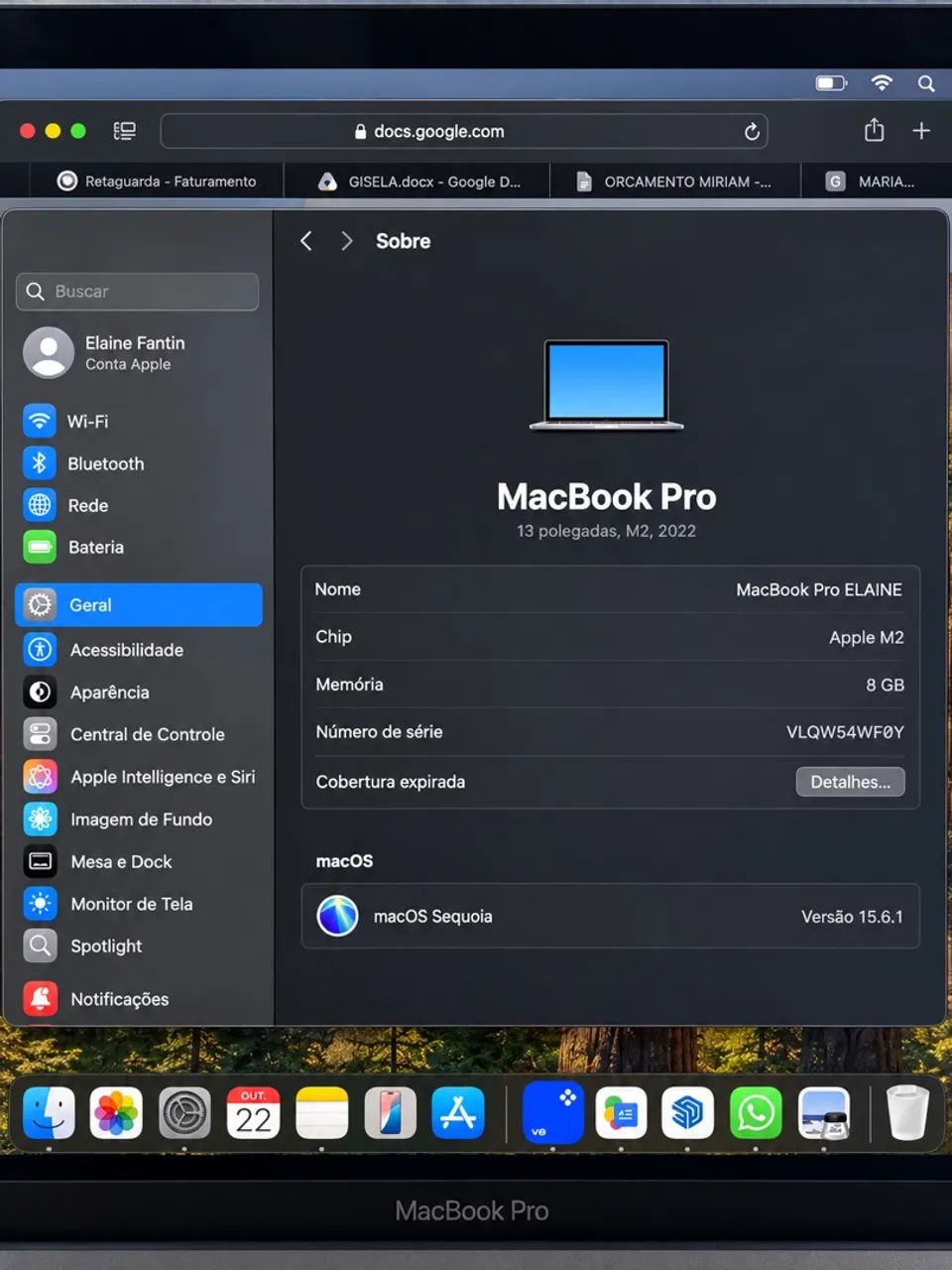Screen dimensions: 952x1270
Task: Click Safari sidebar toggle icon
Action: [125, 131]
